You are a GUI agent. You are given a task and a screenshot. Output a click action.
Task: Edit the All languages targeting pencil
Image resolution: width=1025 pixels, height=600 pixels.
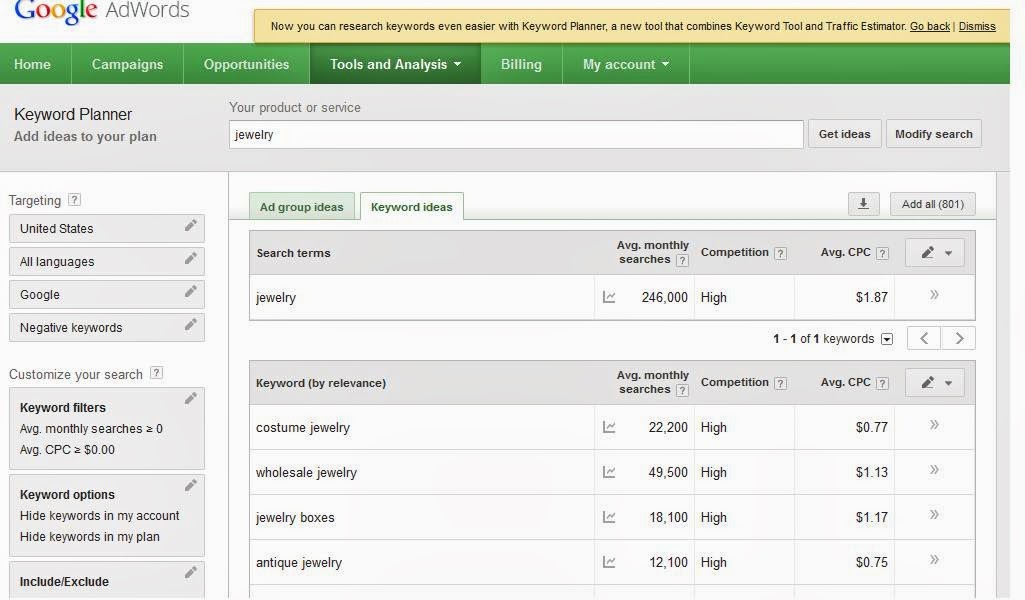click(190, 258)
